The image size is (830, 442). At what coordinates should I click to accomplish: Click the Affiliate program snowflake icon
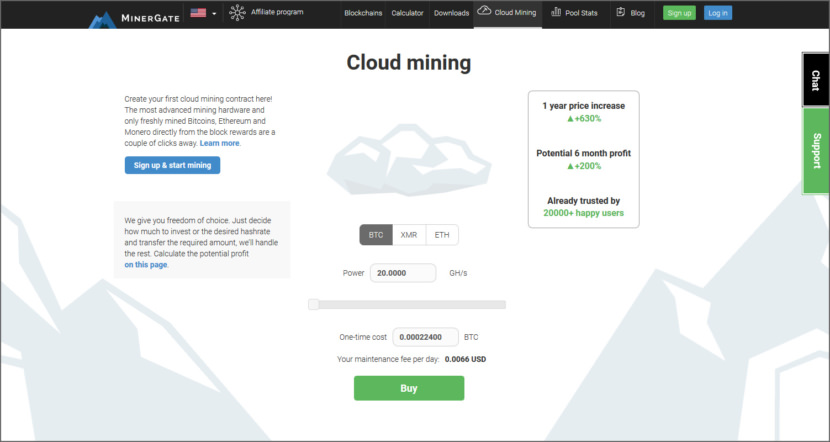click(237, 13)
